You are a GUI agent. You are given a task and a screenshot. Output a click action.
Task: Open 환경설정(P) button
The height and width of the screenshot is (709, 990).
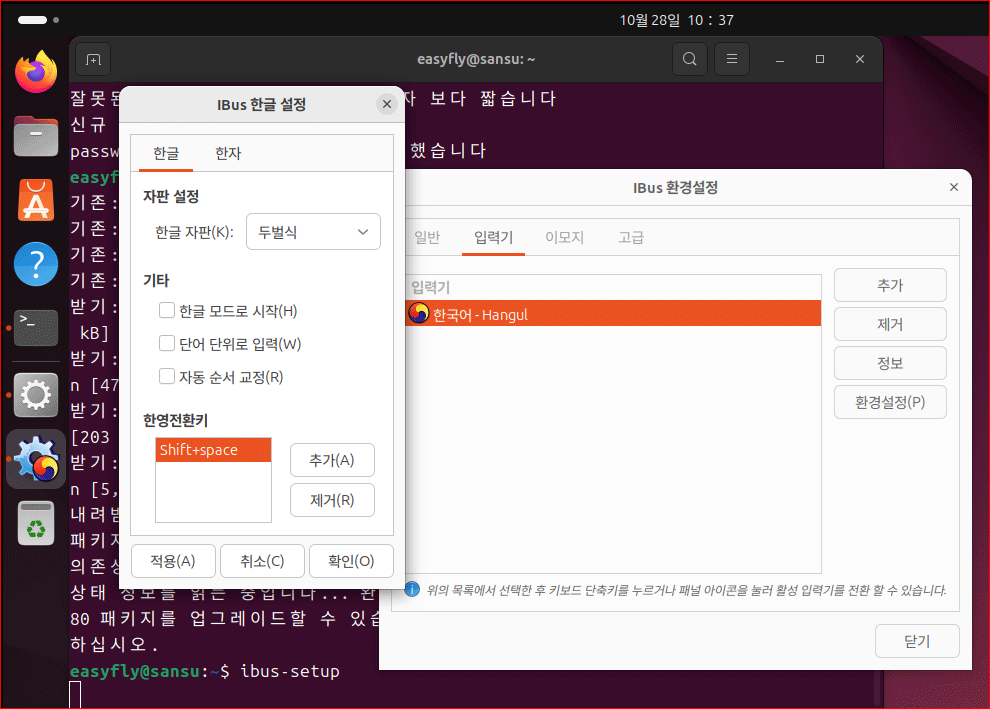890,402
